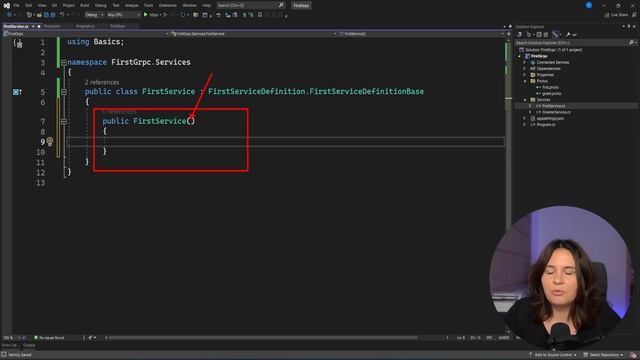Select Program.cs in Solution Explorer
The image size is (640, 360).
(x=546, y=125)
